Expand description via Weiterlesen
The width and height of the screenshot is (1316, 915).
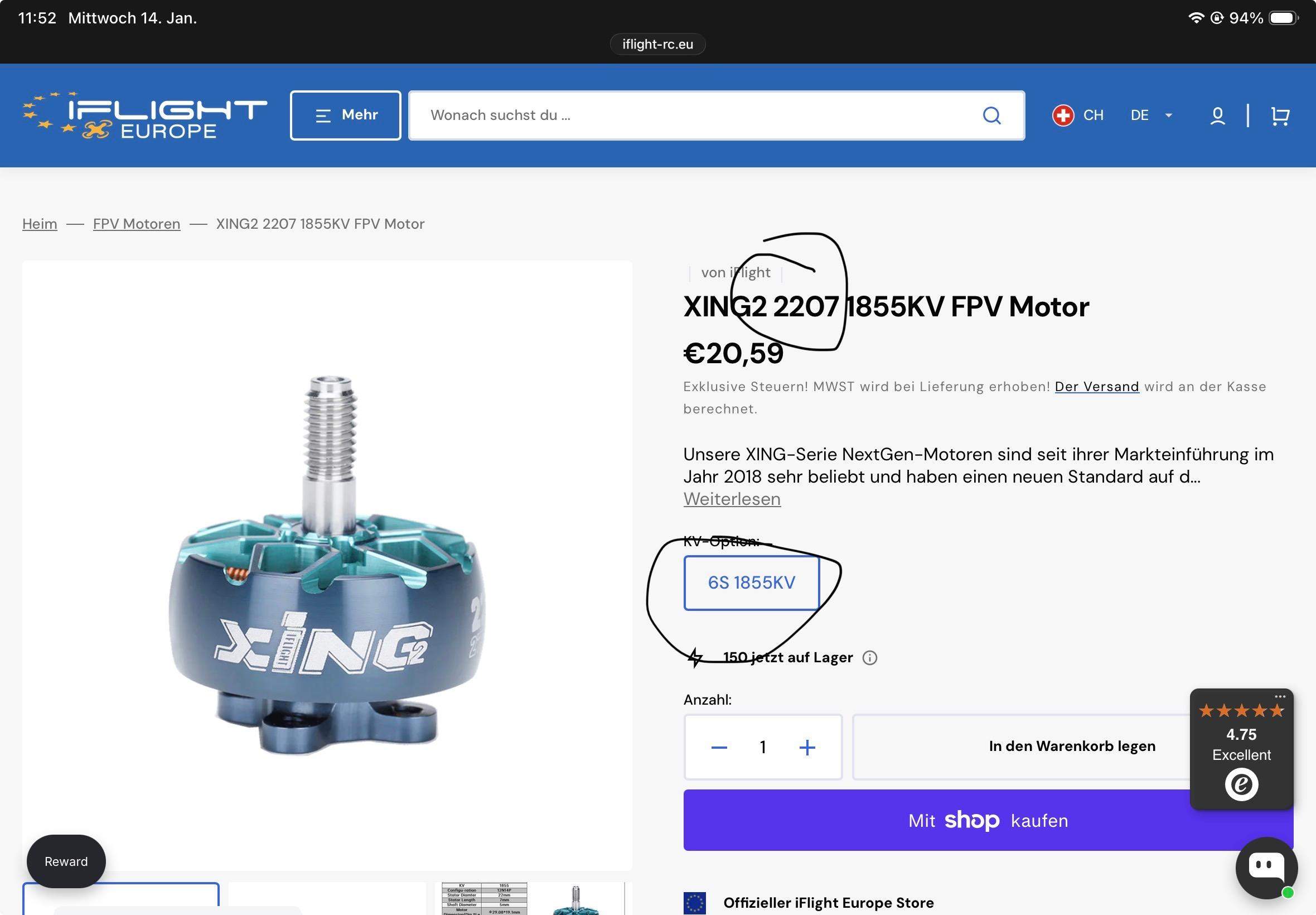pos(732,499)
